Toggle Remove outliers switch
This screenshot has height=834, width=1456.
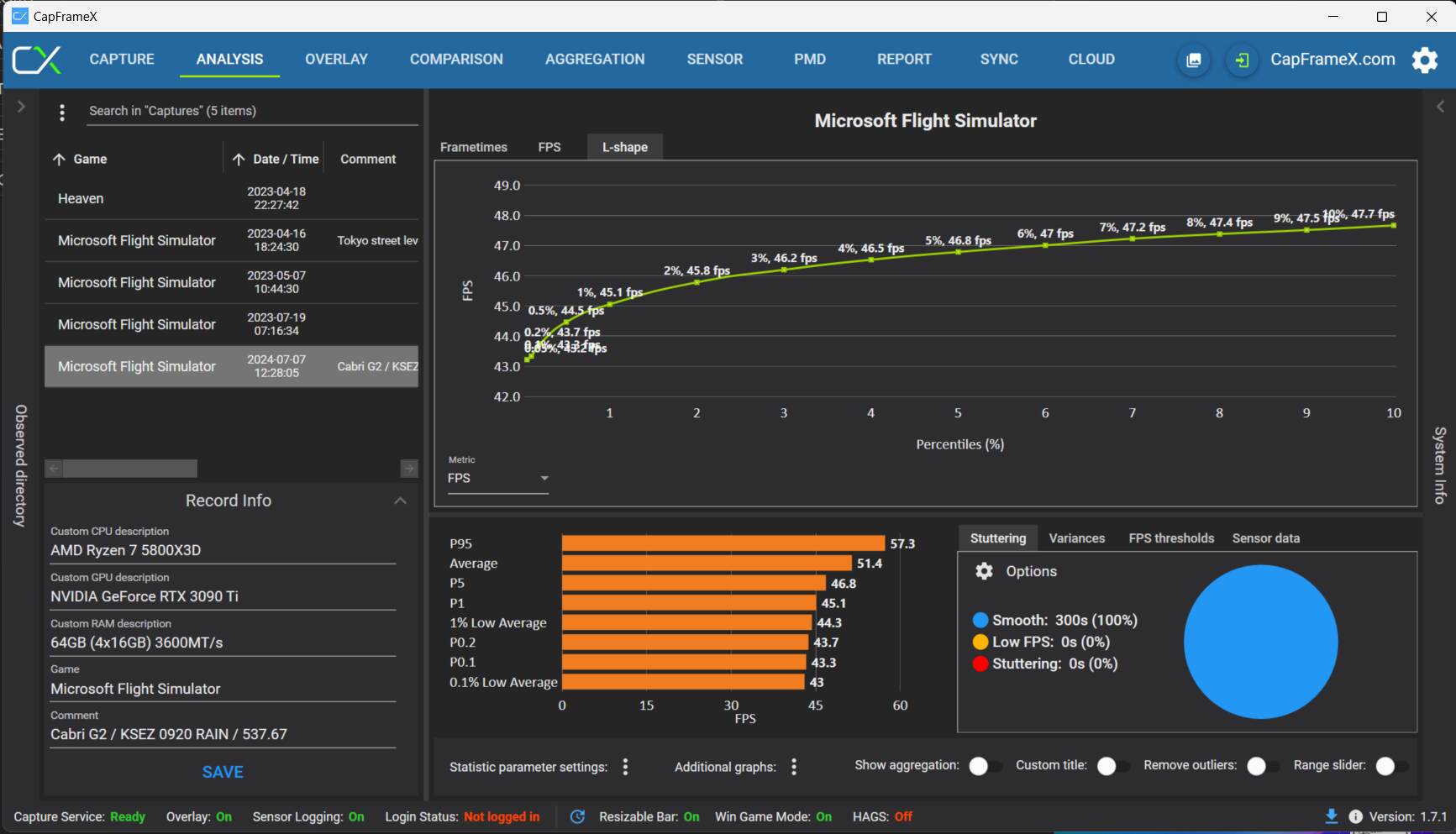1263,766
